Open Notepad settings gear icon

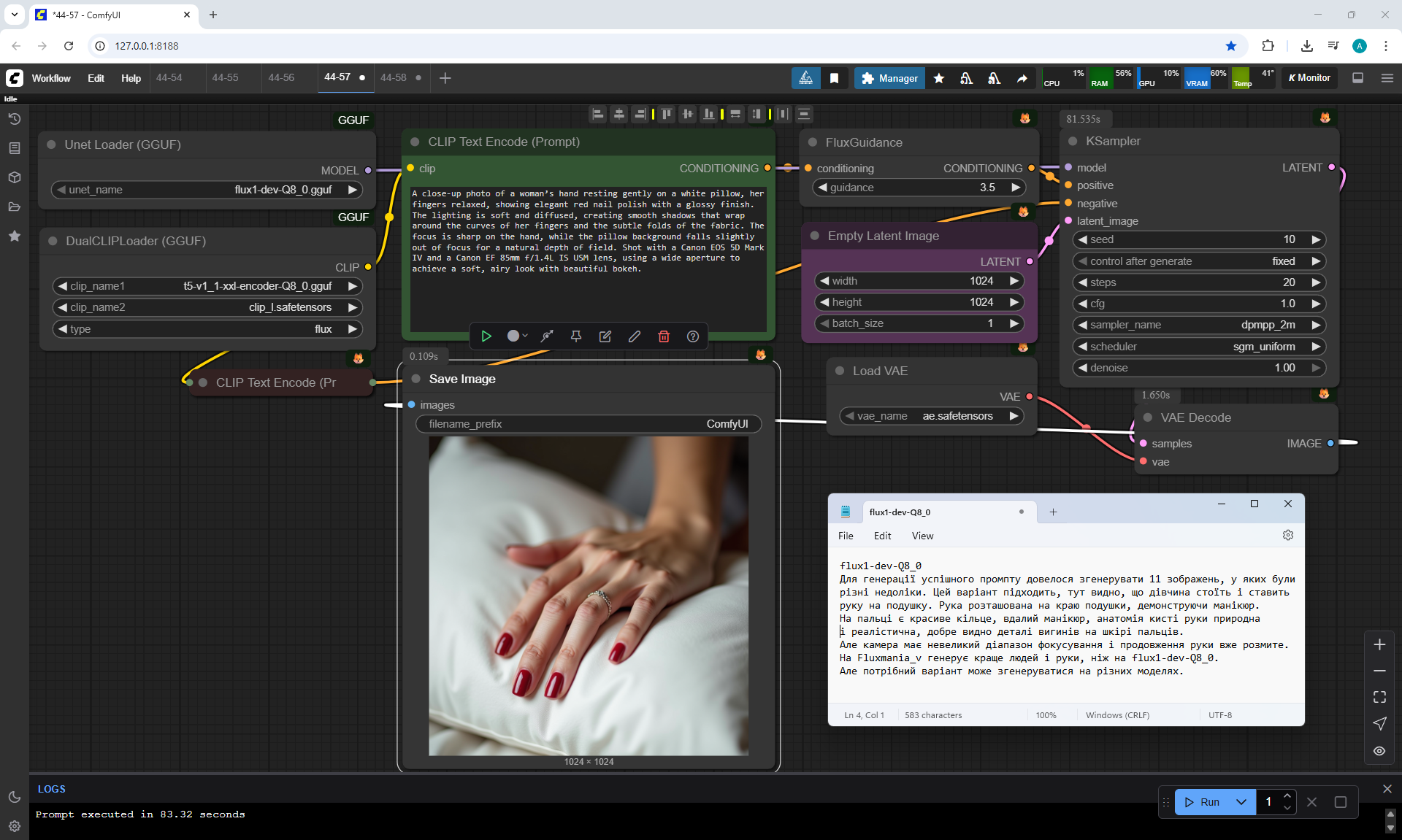click(1287, 536)
